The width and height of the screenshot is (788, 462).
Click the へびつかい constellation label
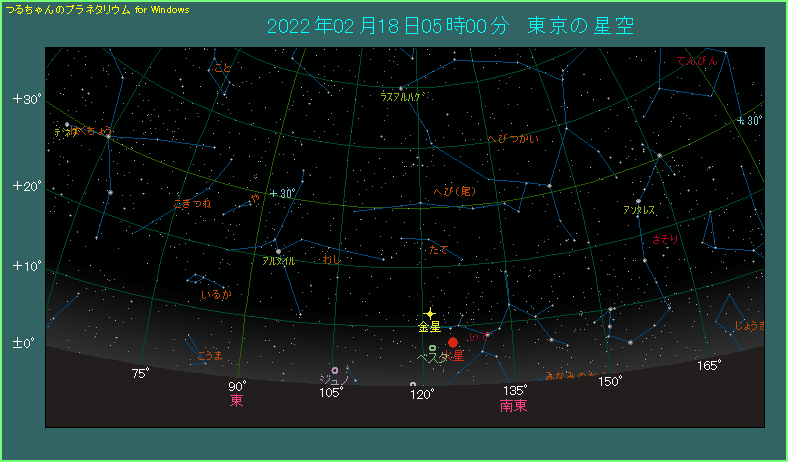pos(513,139)
